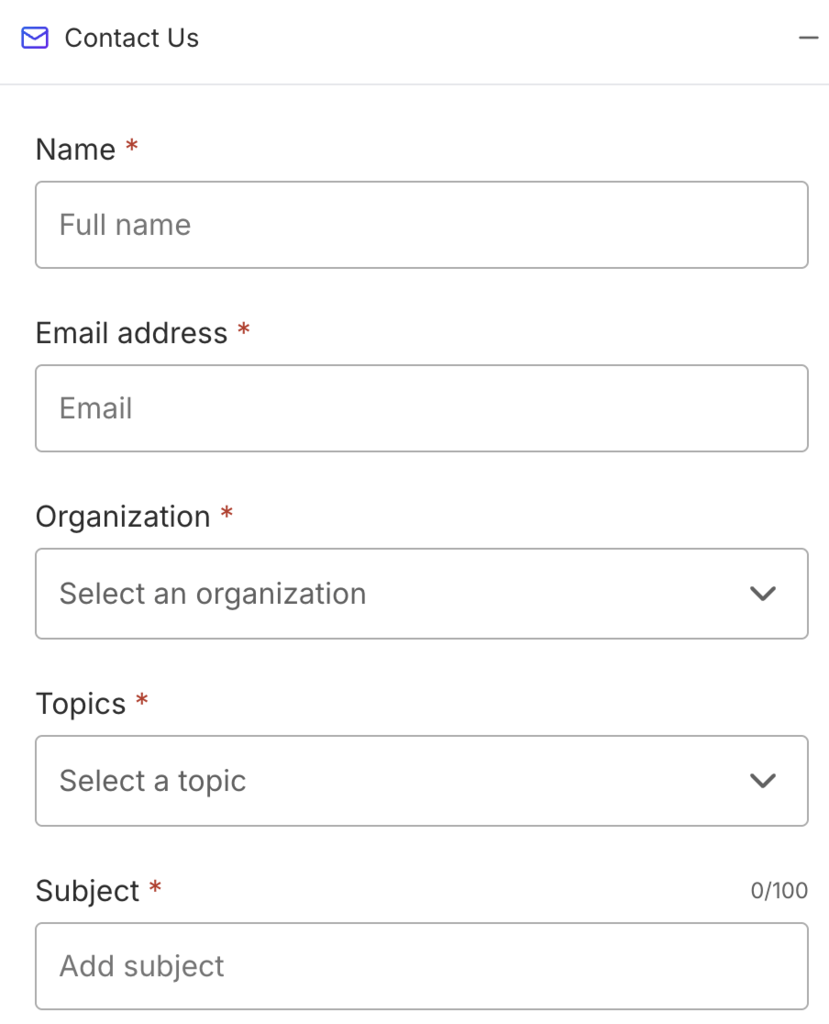Click the Organization field label
The width and height of the screenshot is (829, 1024).
(122, 517)
